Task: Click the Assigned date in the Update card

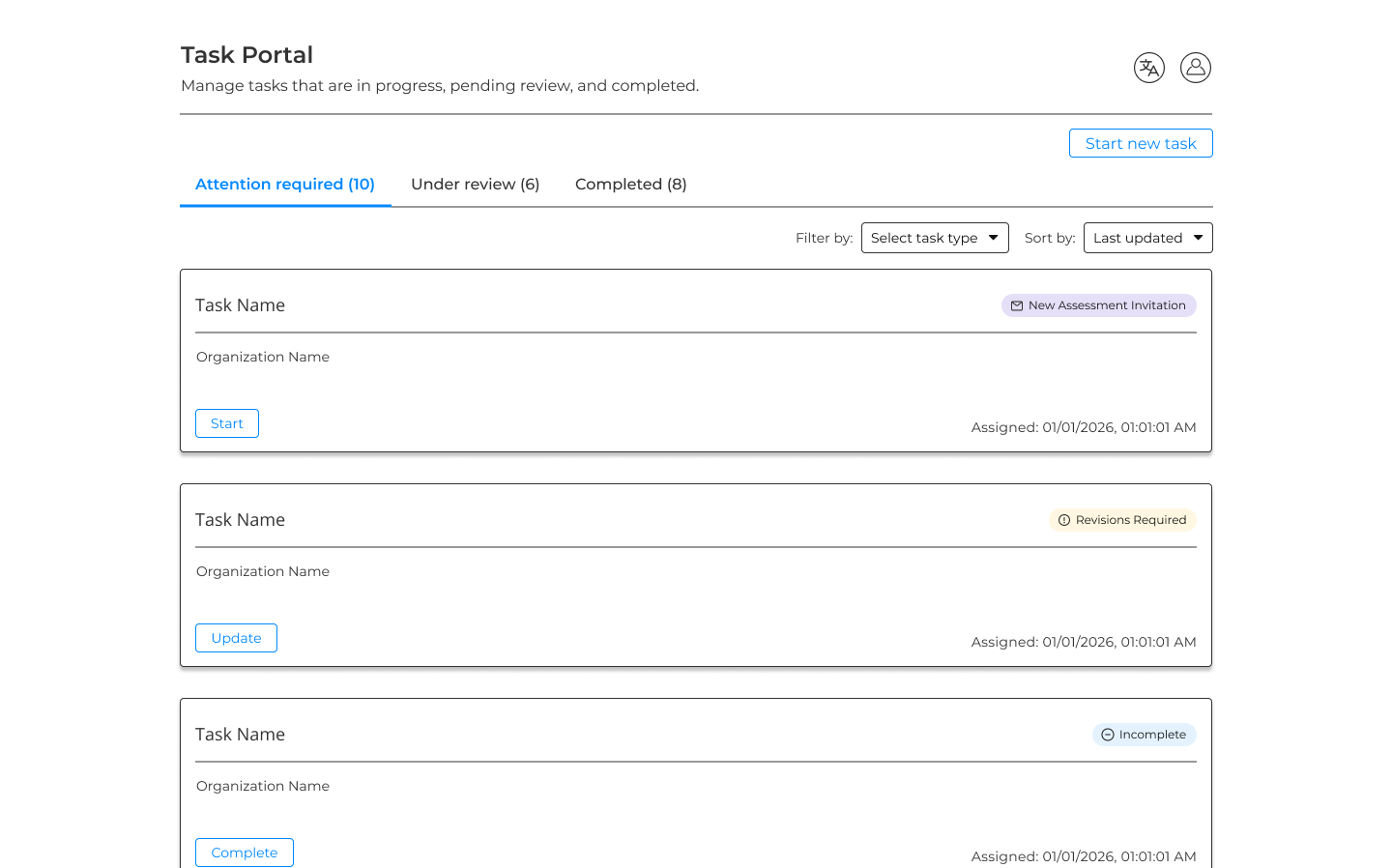Action: tap(1084, 642)
